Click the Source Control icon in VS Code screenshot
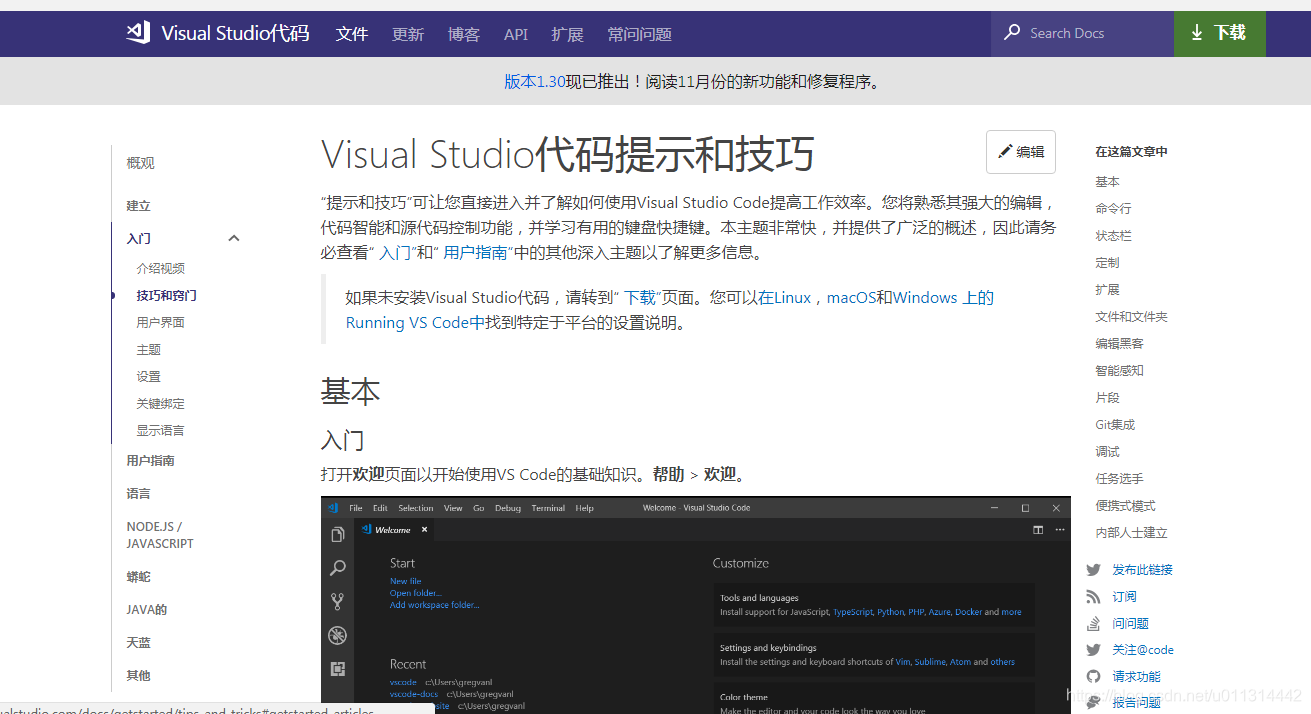Screen dimensions: 1311x714 (x=338, y=602)
